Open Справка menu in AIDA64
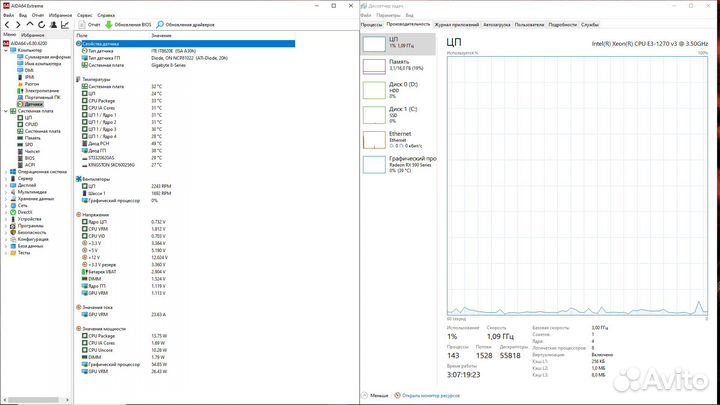The width and height of the screenshot is (720, 405). click(106, 15)
